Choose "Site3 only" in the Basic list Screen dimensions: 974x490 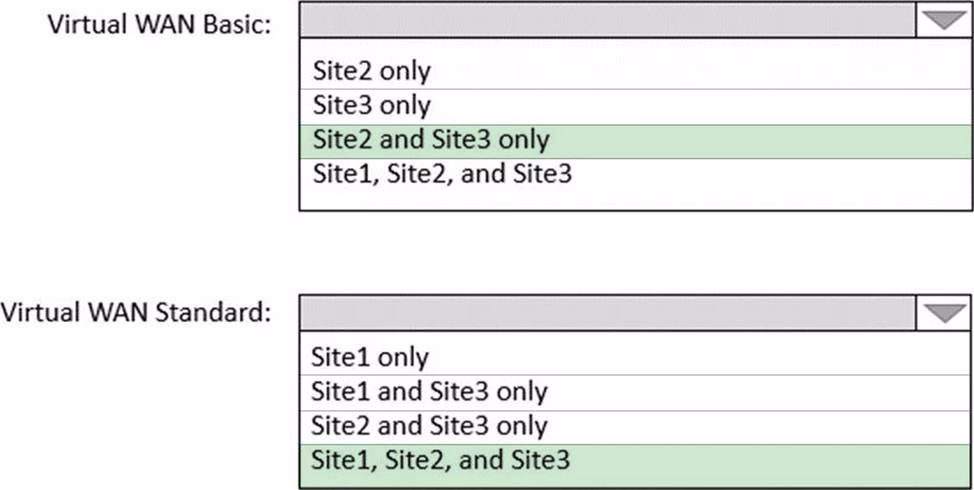(372, 105)
